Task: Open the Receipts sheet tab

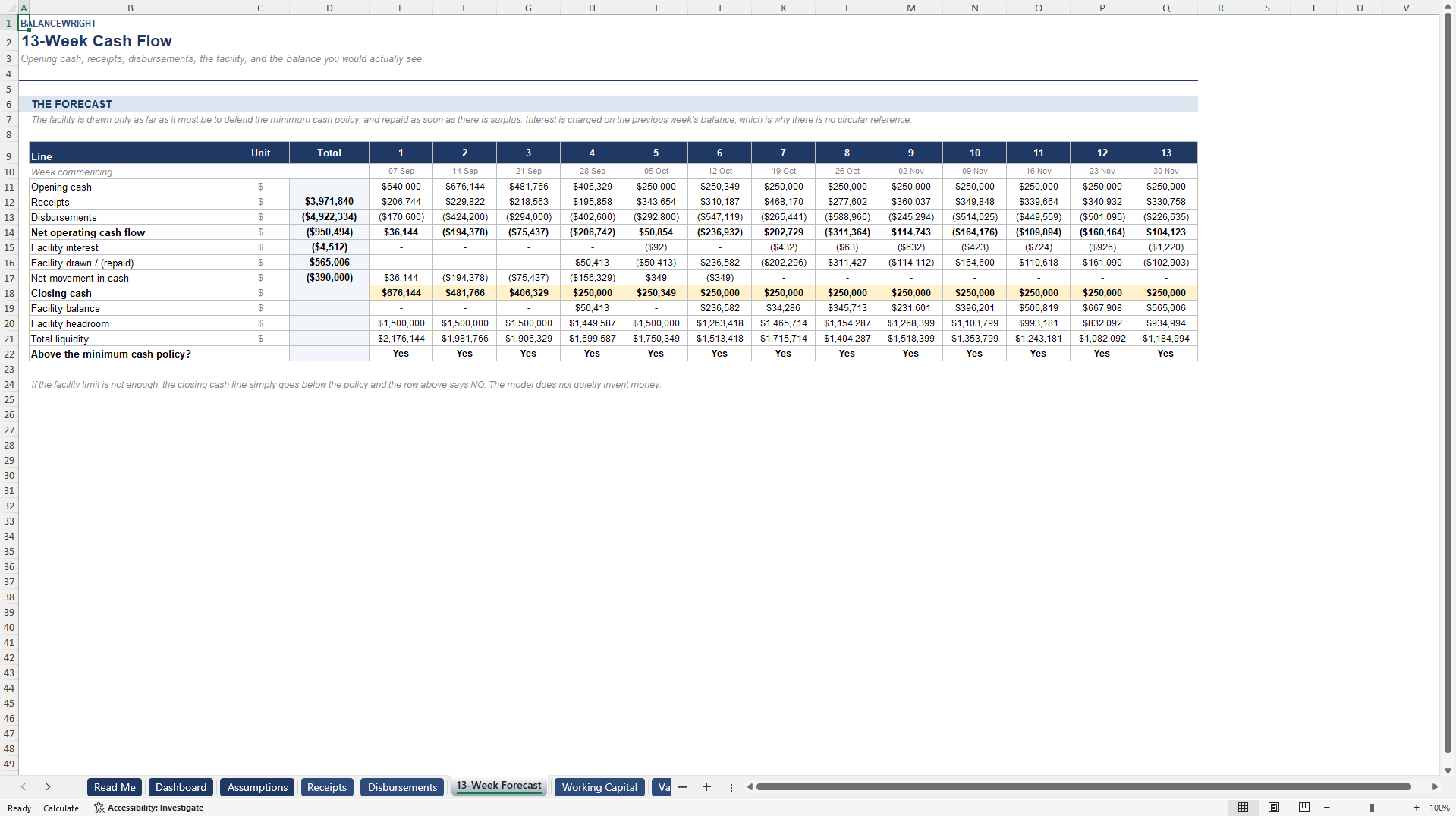Action: click(327, 787)
